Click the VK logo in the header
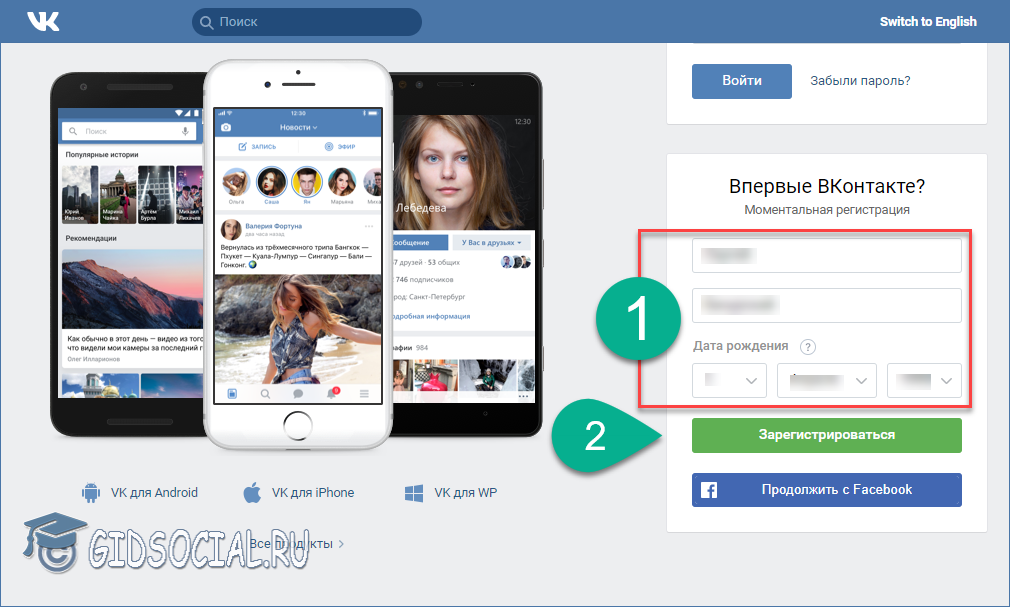Screen dimensions: 1010x607 [x=43, y=21]
